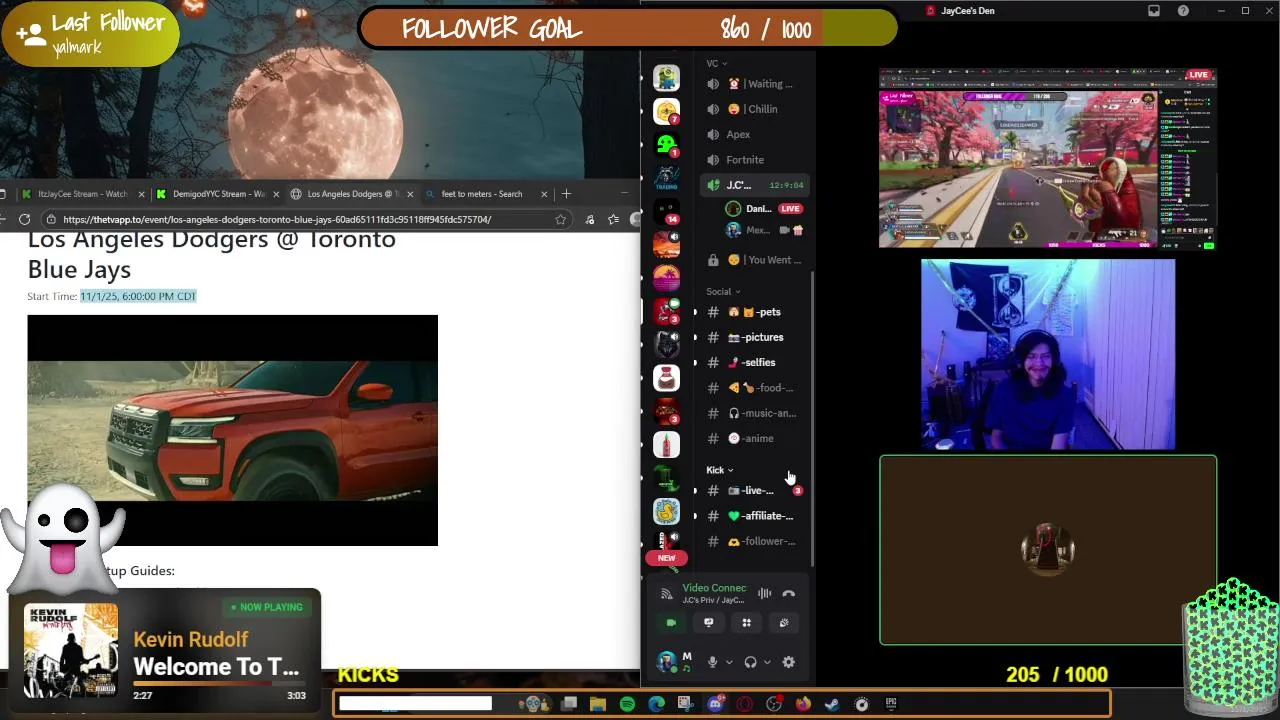Viewport: 1280px width, 720px height.
Task: Open the Apex Legends live stream thumbnail
Action: (x=1048, y=158)
